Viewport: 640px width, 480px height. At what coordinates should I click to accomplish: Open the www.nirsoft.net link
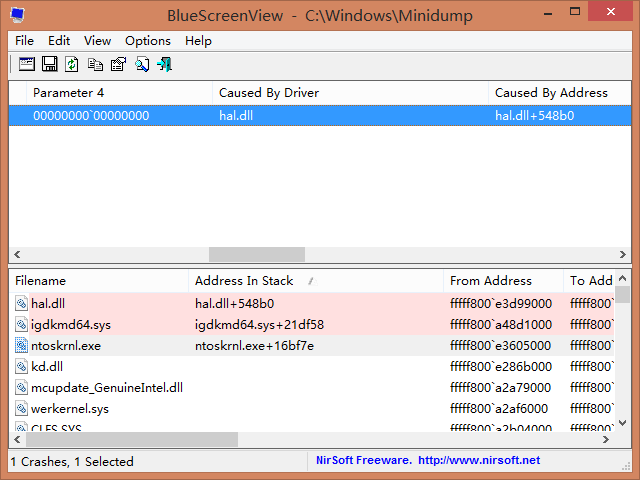pos(479,460)
